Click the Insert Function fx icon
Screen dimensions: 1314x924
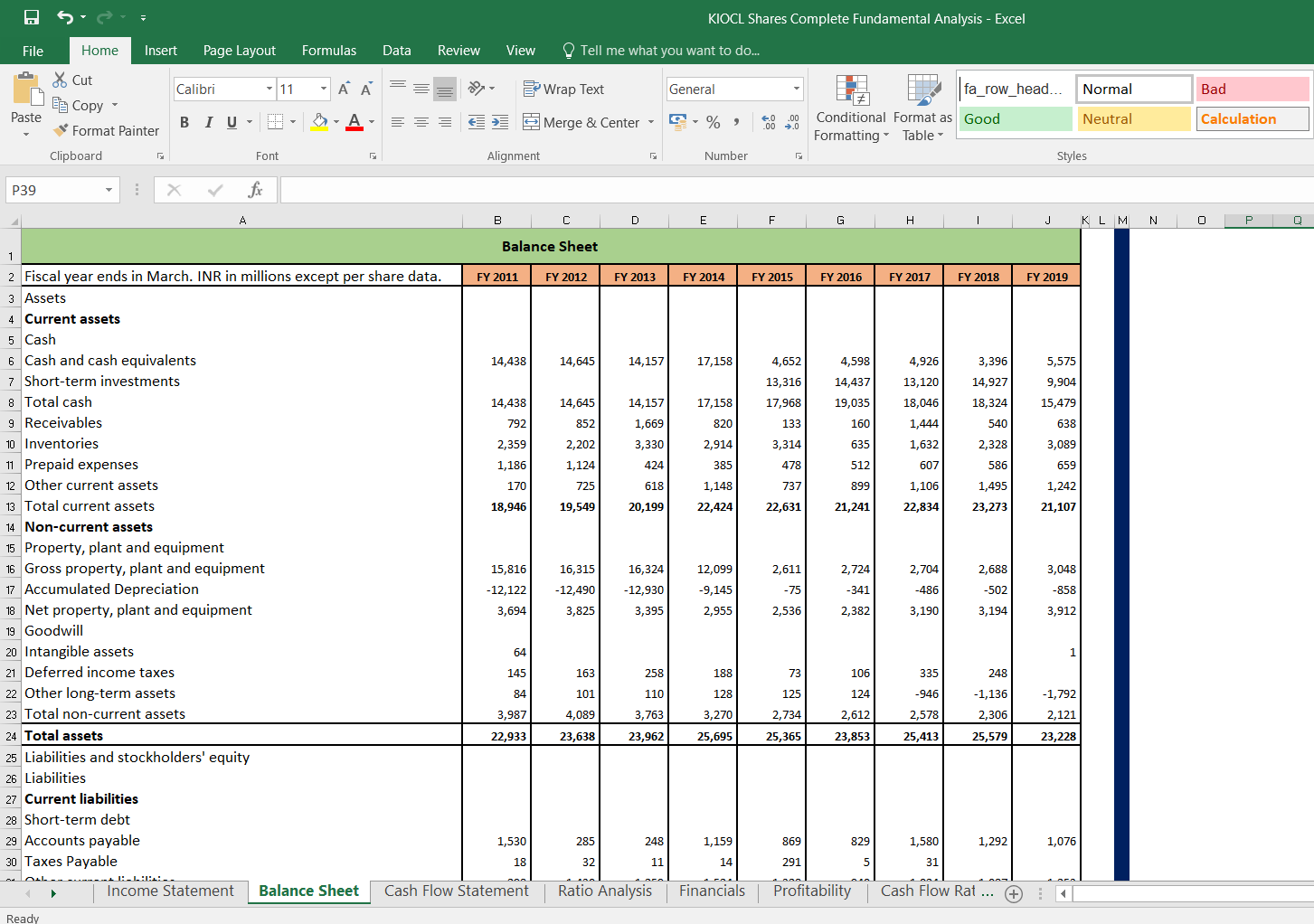[255, 190]
